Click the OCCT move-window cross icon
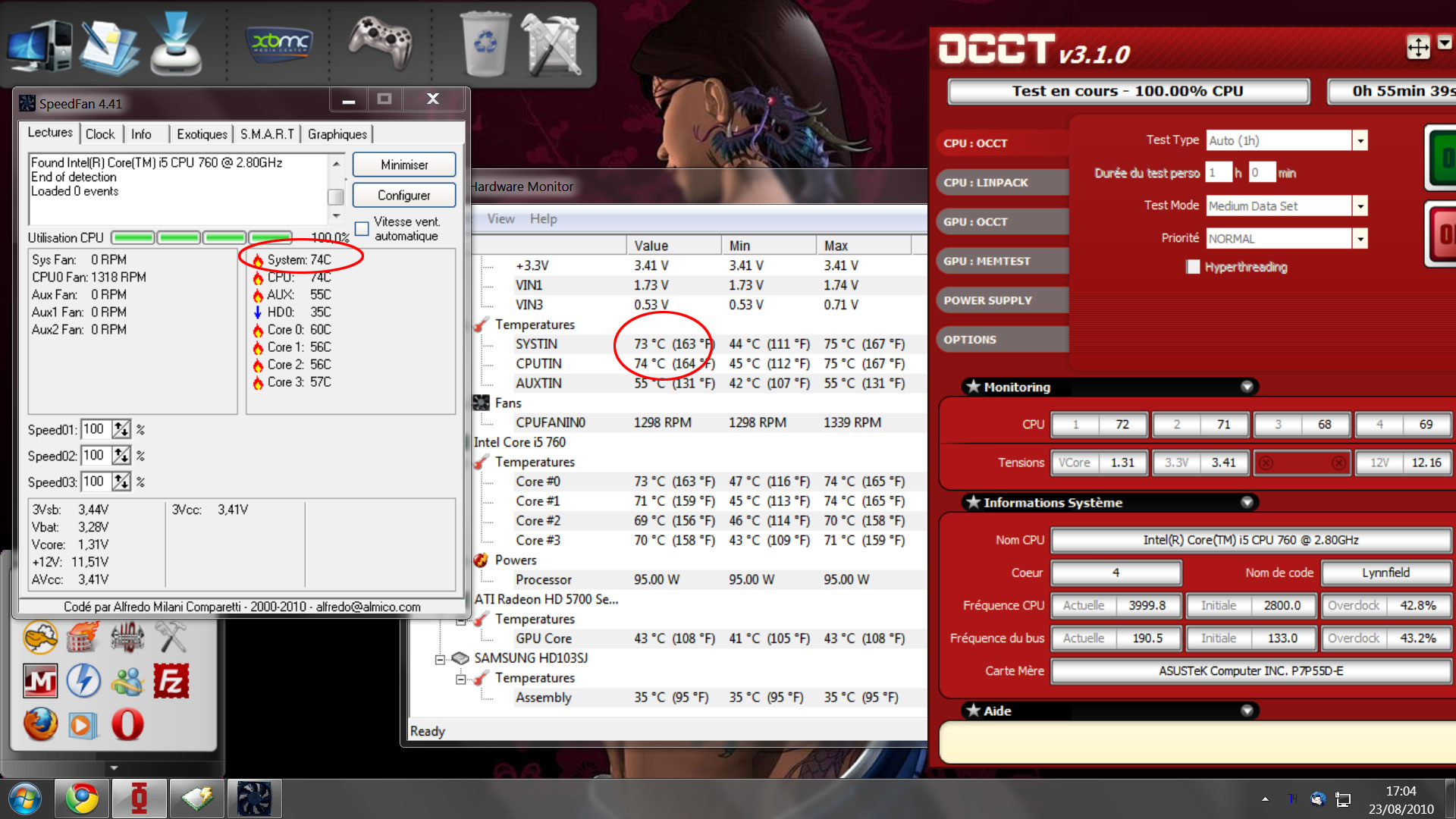Image resolution: width=1456 pixels, height=819 pixels. pyautogui.click(x=1418, y=47)
